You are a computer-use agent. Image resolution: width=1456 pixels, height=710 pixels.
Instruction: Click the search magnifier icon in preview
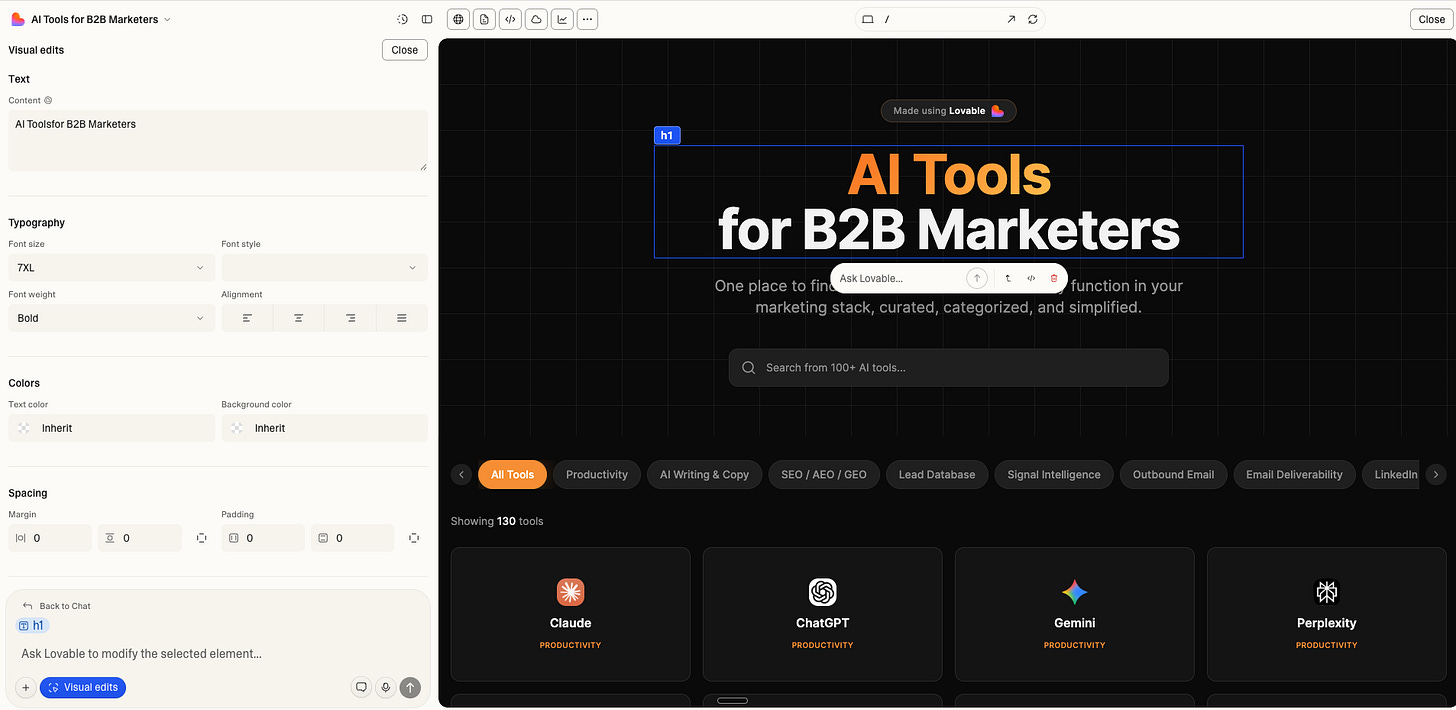pyautogui.click(x=749, y=367)
